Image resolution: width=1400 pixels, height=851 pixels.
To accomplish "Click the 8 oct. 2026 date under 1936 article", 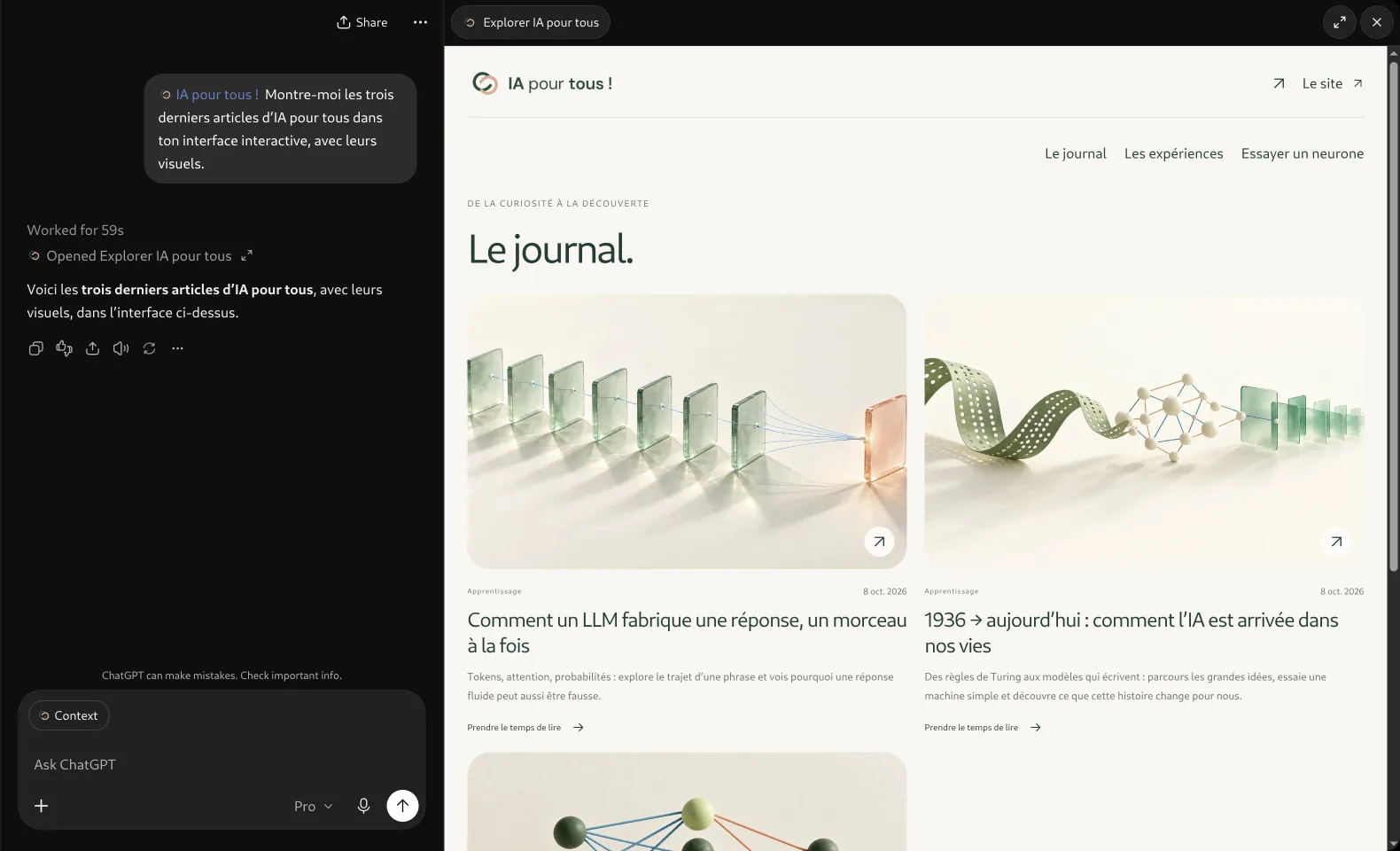I will click(x=1342, y=591).
